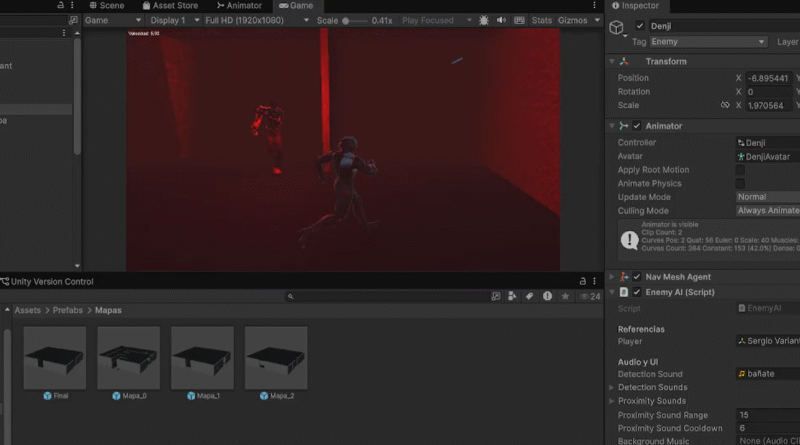Collapse the Enemy AI script component
This screenshot has width=800, height=445.
click(612, 292)
